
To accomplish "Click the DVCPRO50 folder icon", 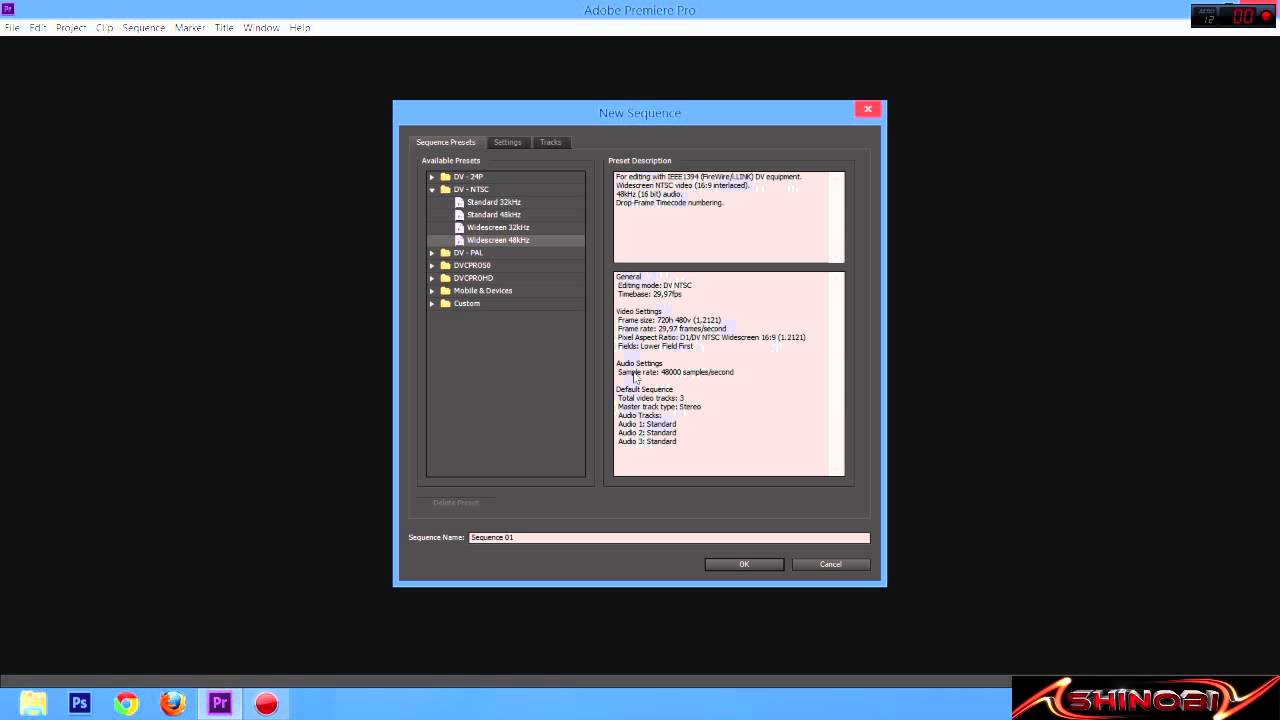I will click(x=446, y=266).
